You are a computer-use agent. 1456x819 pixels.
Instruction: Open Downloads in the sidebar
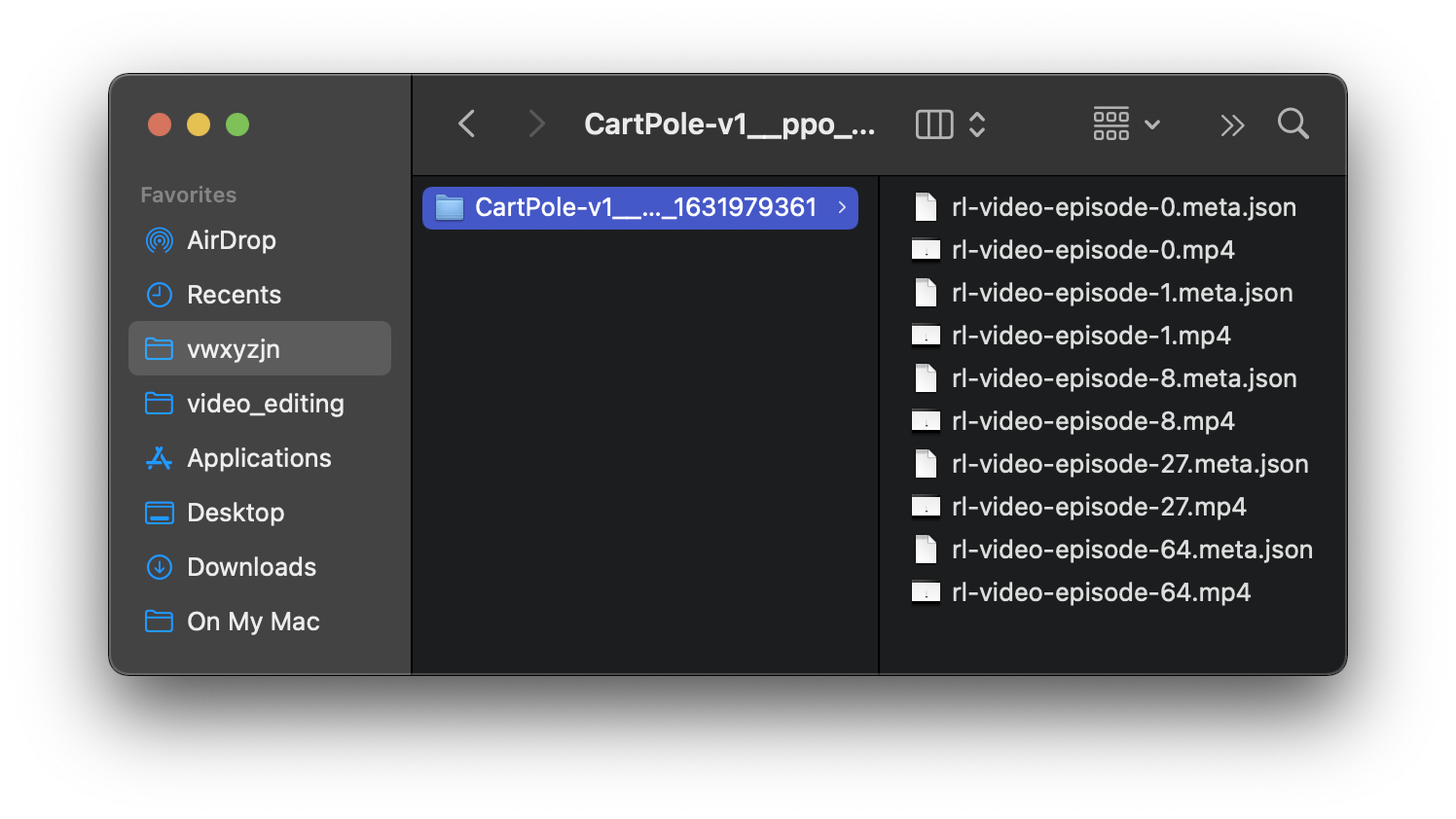[260, 567]
